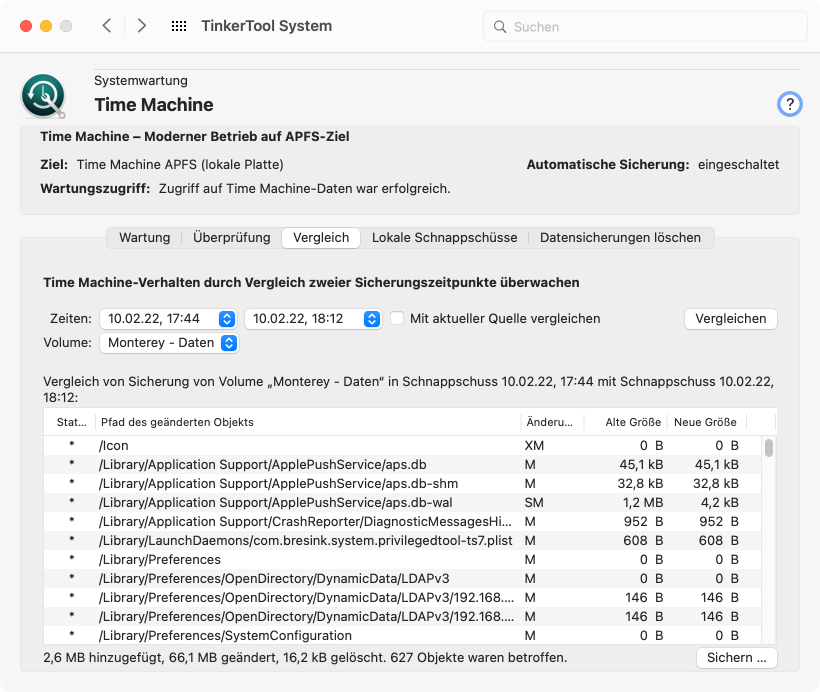Click the Vergleichen button
Viewport: 820px width, 692px height.
[731, 319]
